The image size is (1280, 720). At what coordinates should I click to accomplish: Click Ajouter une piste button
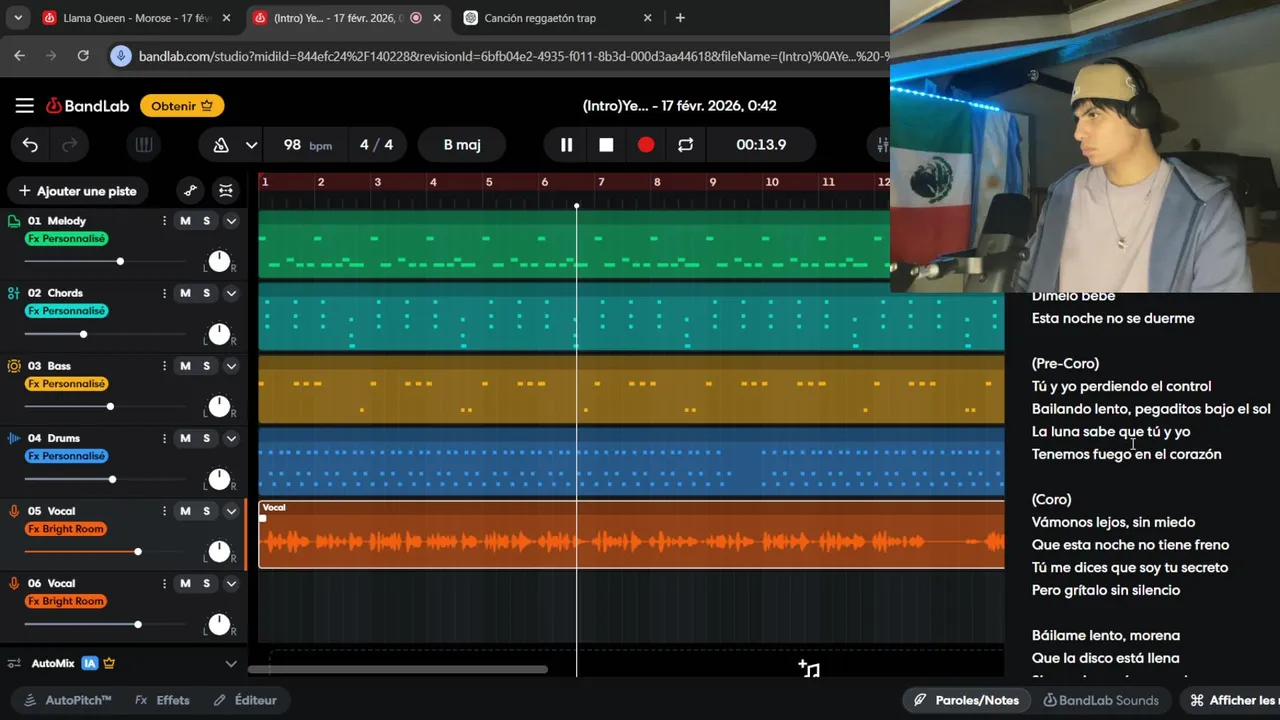tap(77, 191)
